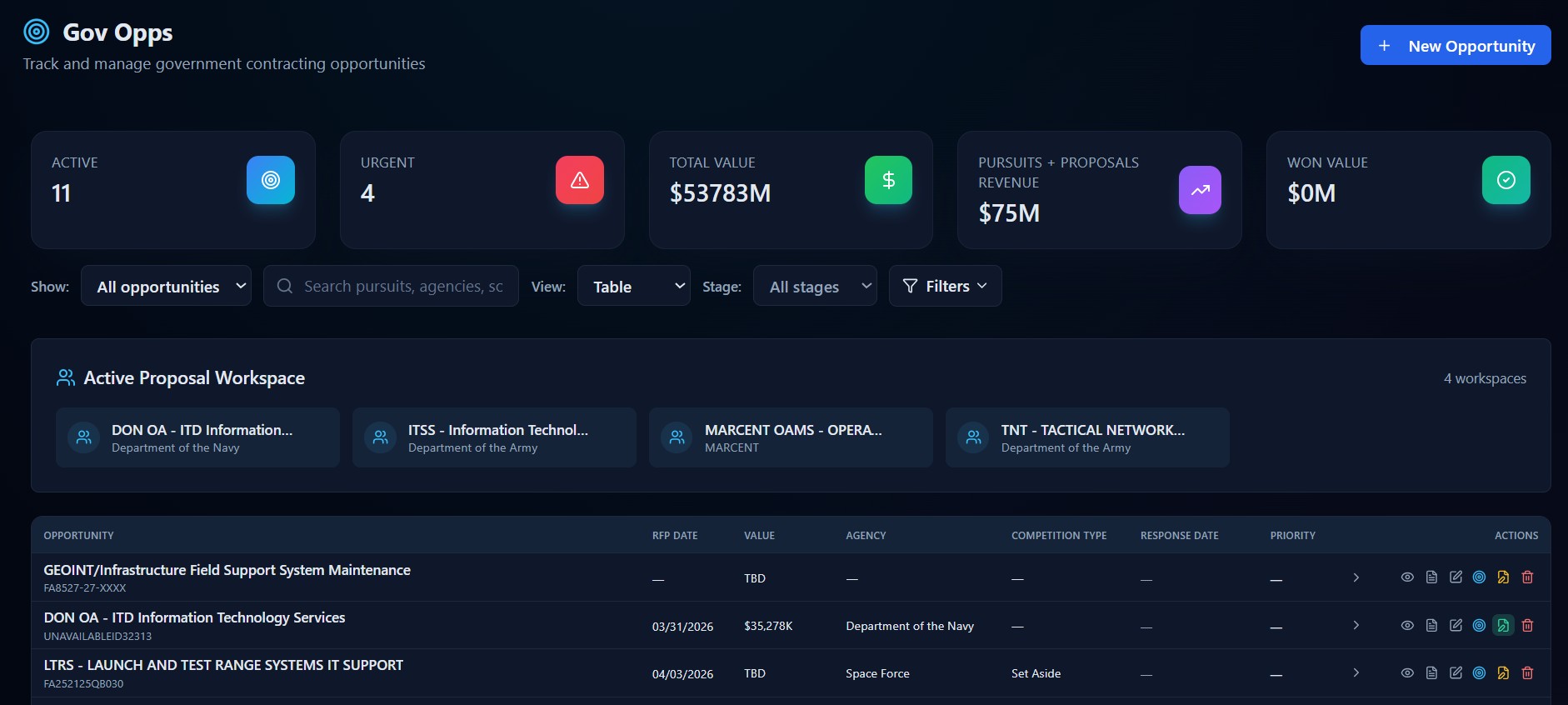Delete the GEOINT/Infrastructure Field Support opportunity
The image size is (1568, 705).
click(1527, 577)
